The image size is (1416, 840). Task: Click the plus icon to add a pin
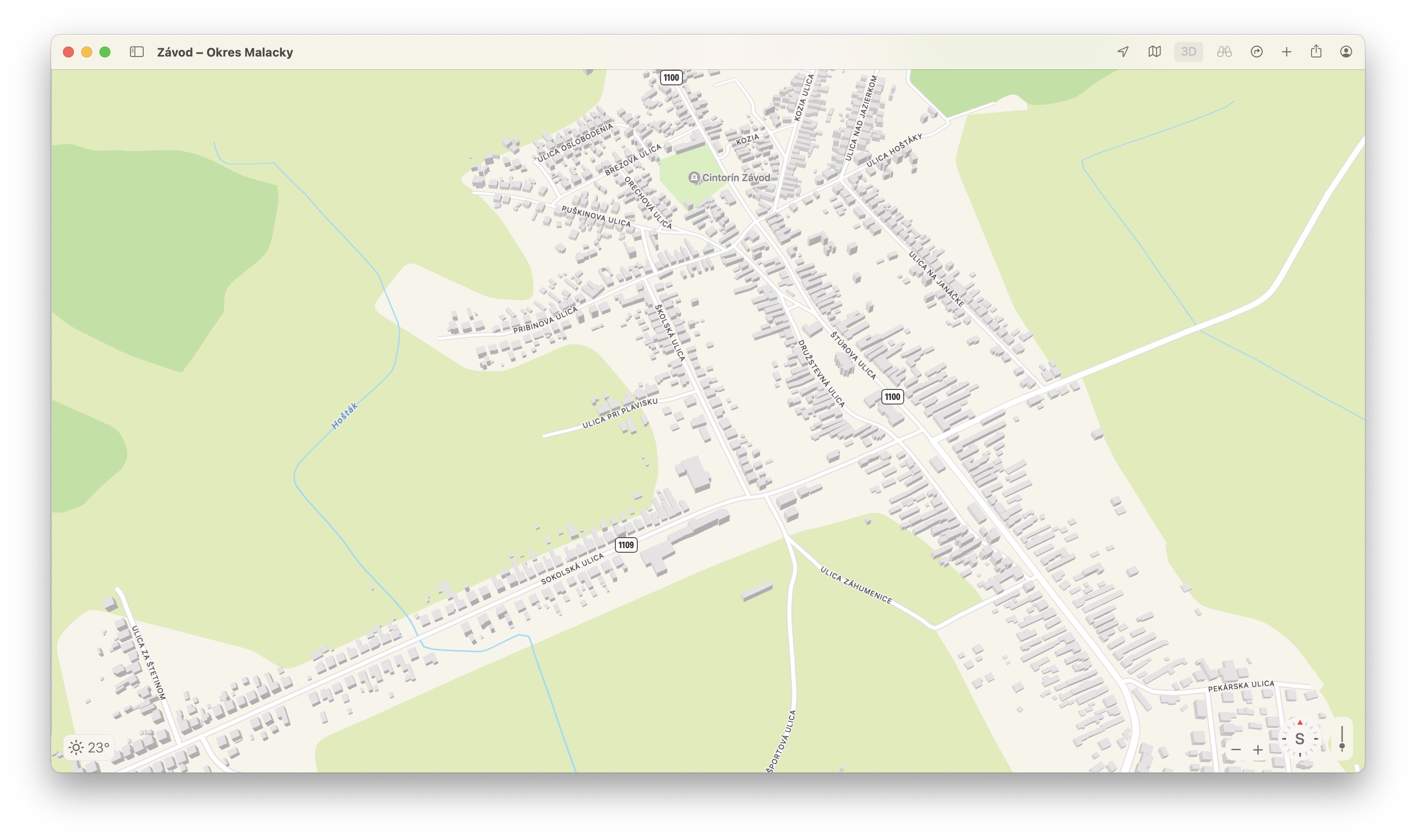[x=1286, y=52]
